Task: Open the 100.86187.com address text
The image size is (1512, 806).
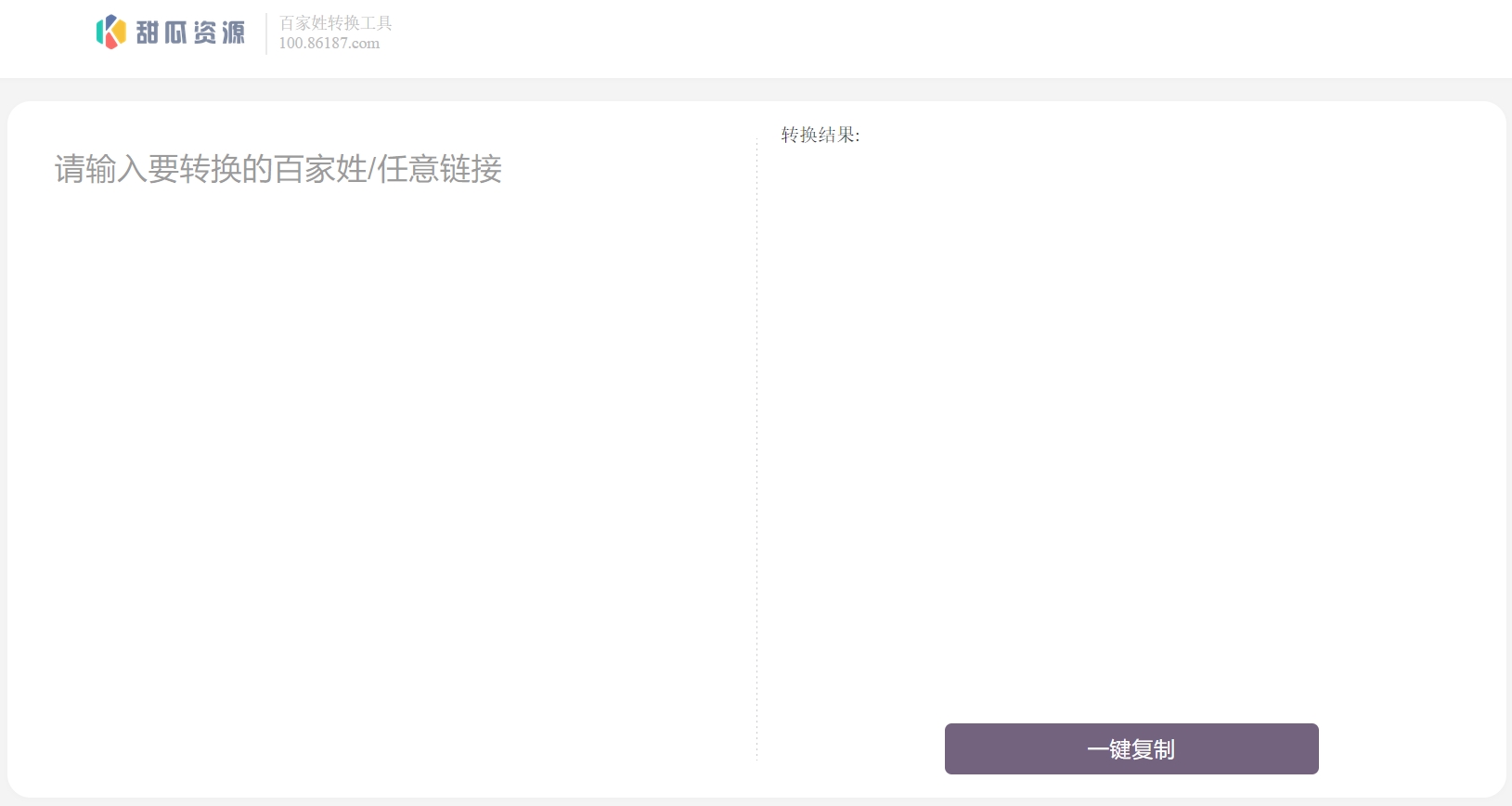Action: pyautogui.click(x=329, y=43)
